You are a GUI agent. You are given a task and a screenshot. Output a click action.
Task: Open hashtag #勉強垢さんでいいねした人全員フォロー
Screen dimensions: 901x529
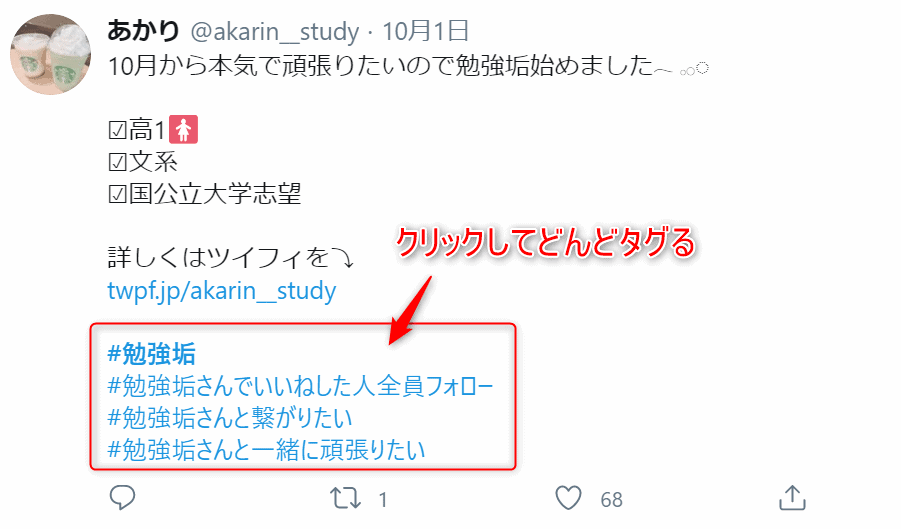coord(301,386)
